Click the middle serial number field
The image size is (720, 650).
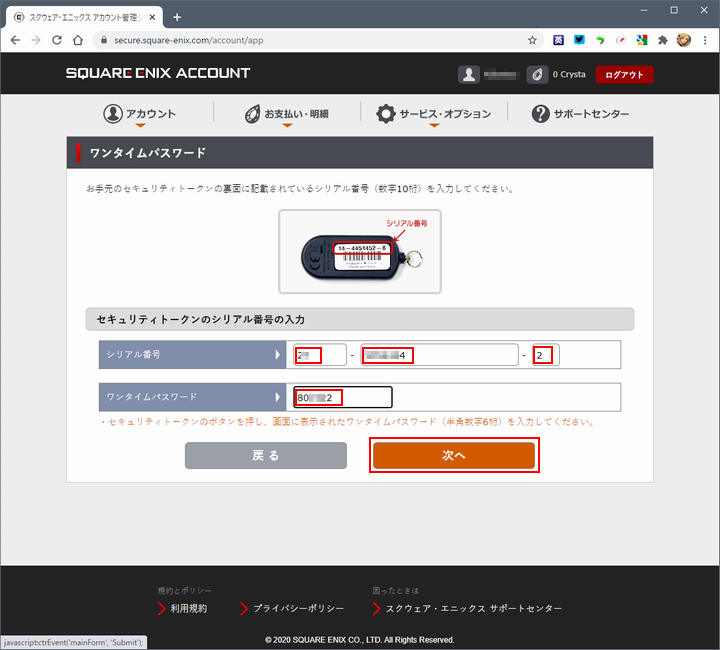(x=439, y=355)
